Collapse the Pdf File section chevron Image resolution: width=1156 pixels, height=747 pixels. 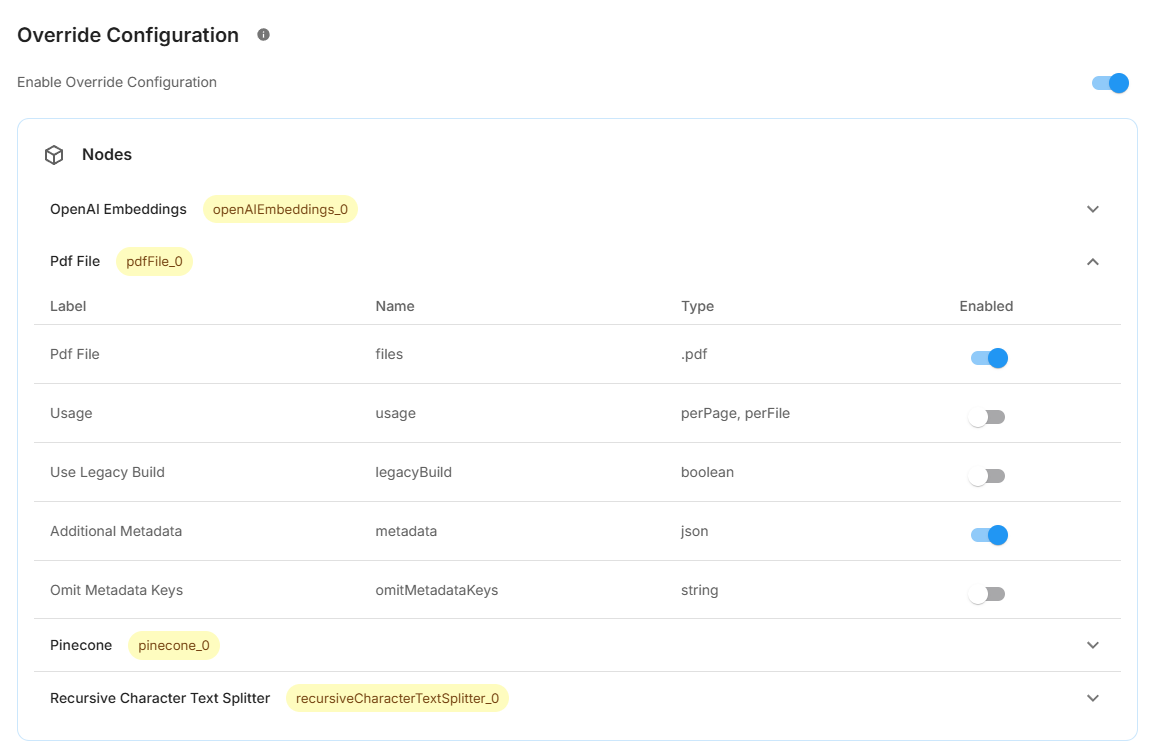click(x=1093, y=262)
